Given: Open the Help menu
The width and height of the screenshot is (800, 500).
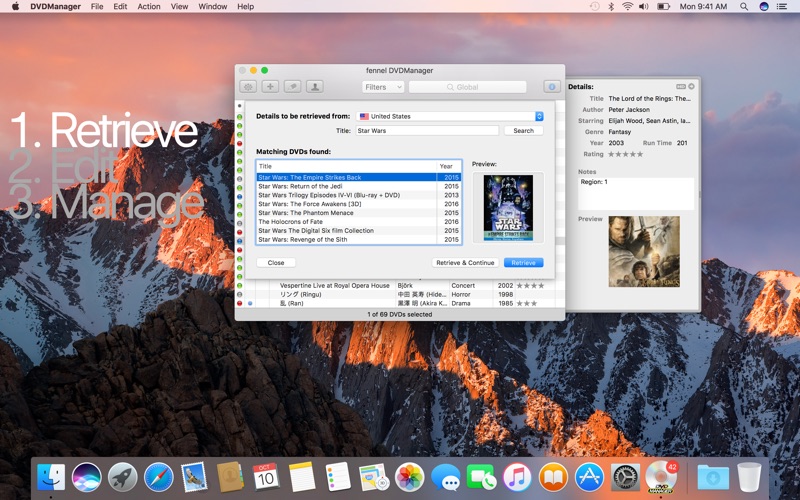Looking at the screenshot, I should pos(245,7).
